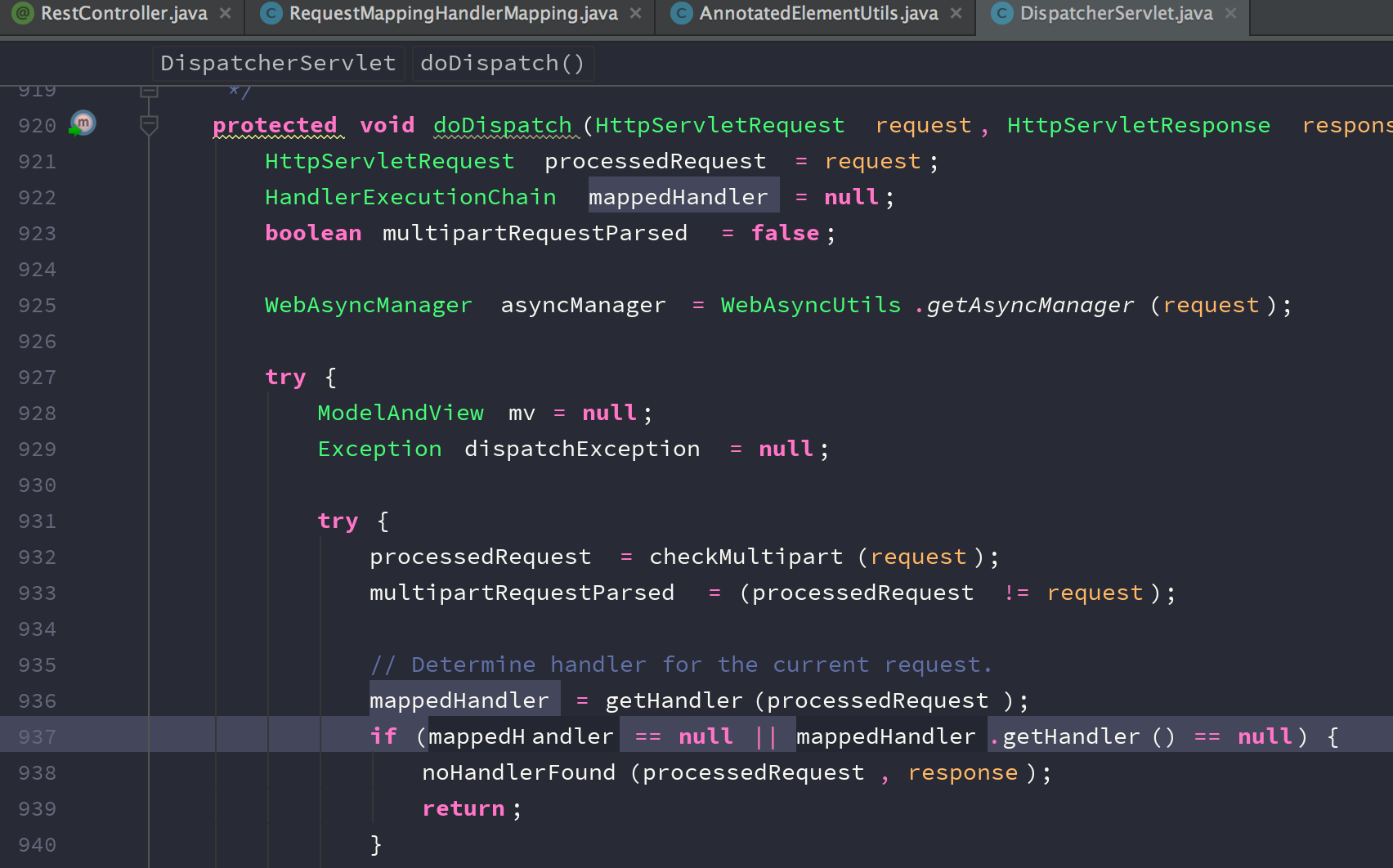The image size is (1393, 868).
Task: Click ModelAndView type on line 928
Action: coord(401,414)
